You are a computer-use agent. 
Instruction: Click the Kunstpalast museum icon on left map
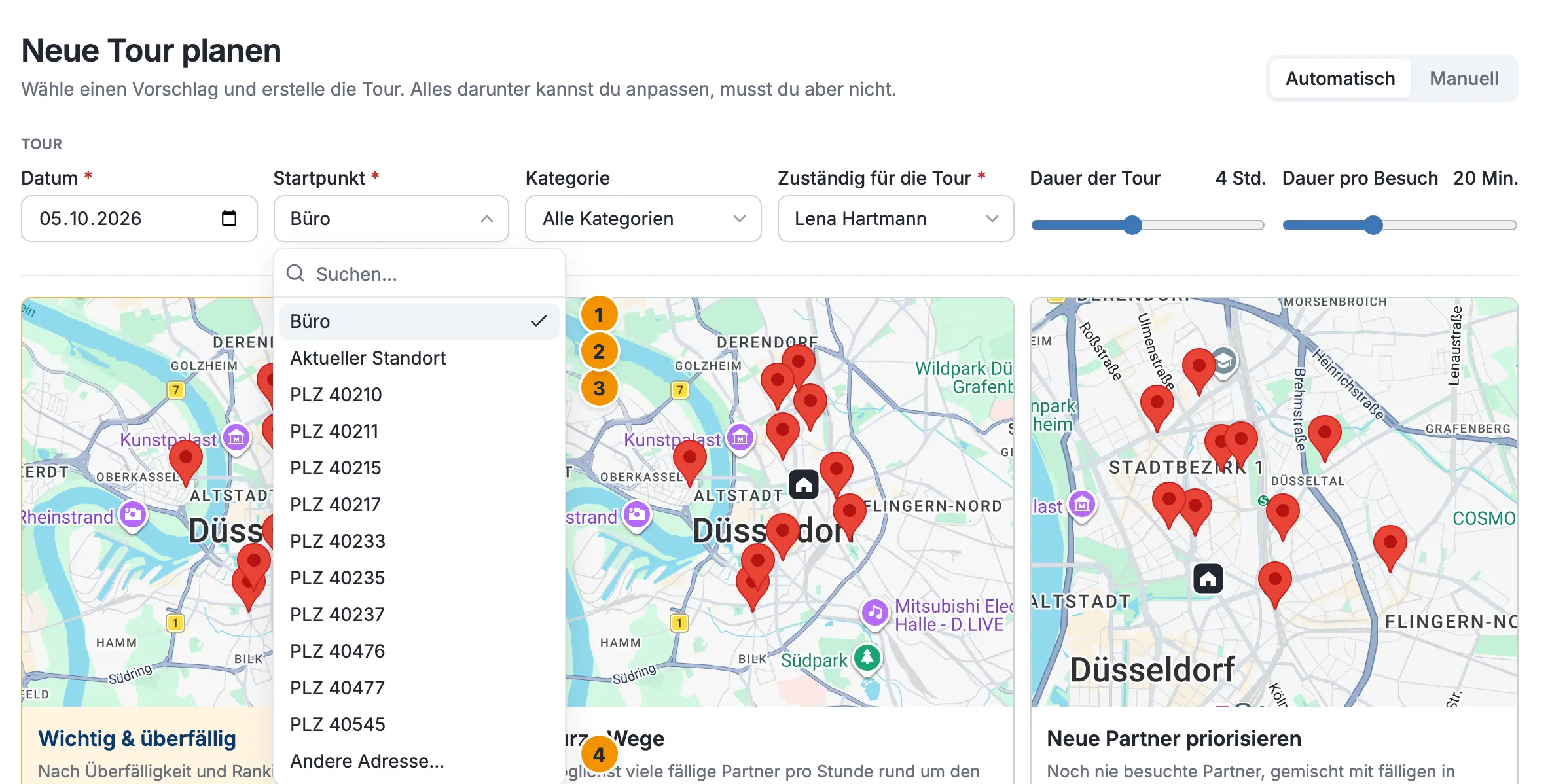click(x=236, y=438)
